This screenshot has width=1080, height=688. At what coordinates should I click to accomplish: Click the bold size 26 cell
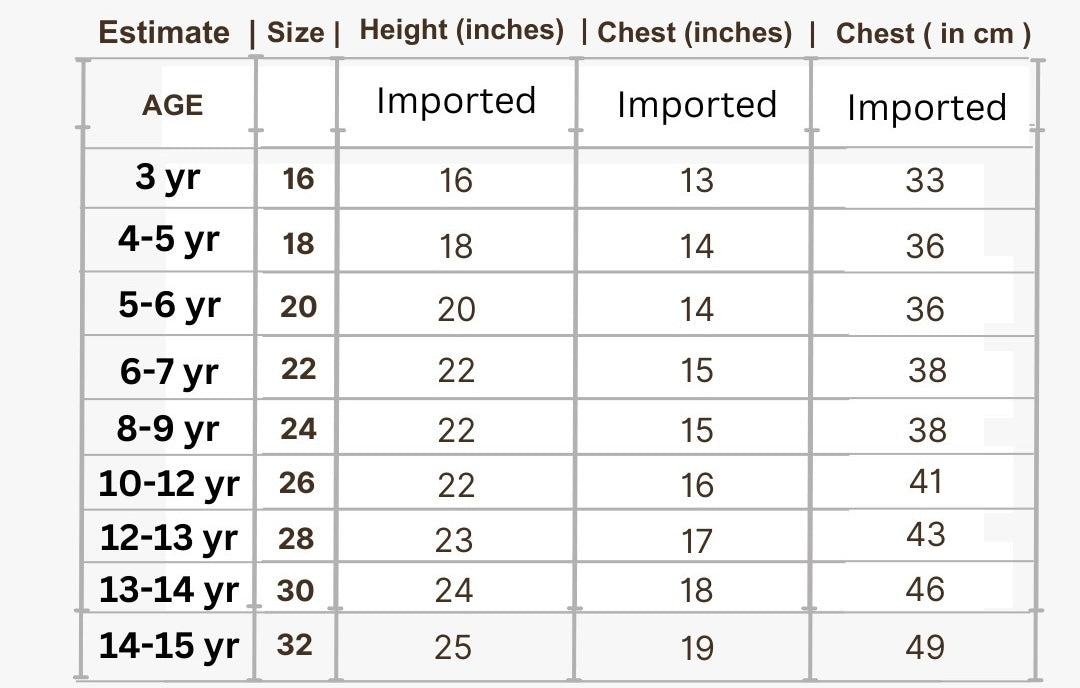click(x=297, y=483)
